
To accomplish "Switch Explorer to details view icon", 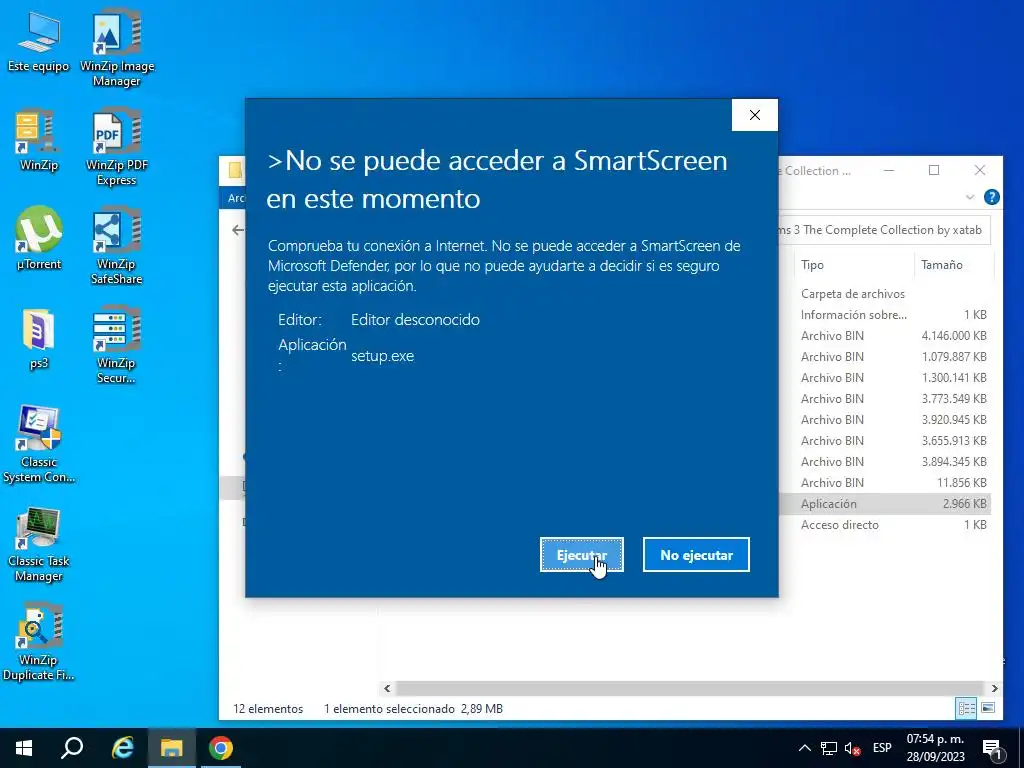I will click(967, 708).
